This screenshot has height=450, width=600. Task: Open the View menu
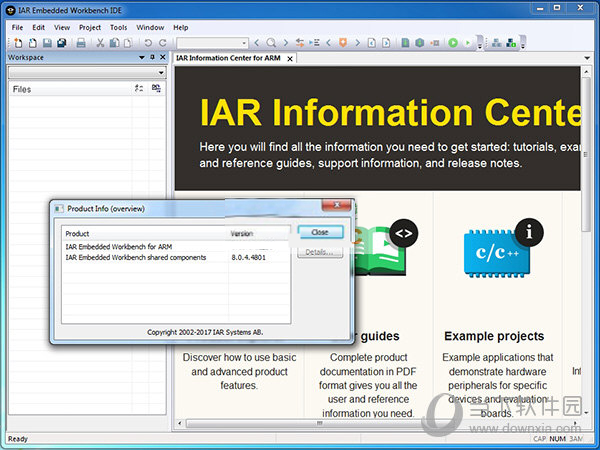(62, 28)
